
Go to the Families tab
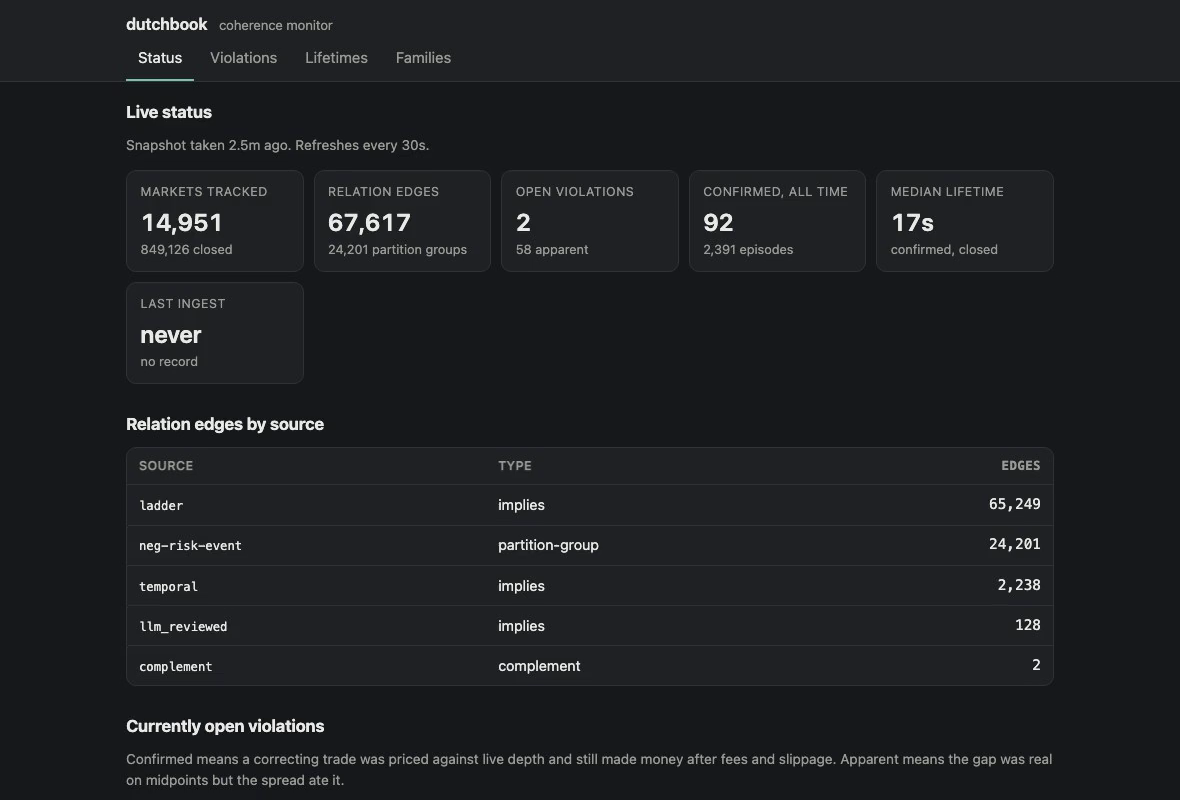(x=423, y=58)
